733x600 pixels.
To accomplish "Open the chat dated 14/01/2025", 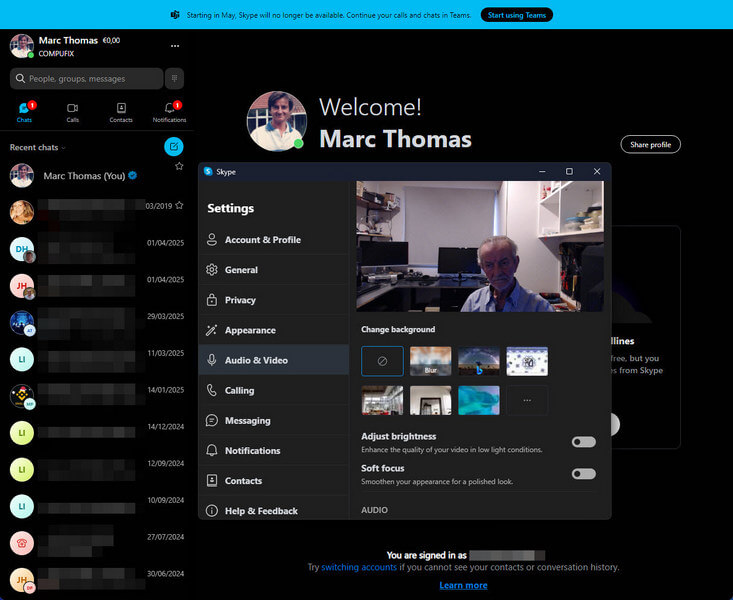I will tap(96, 396).
